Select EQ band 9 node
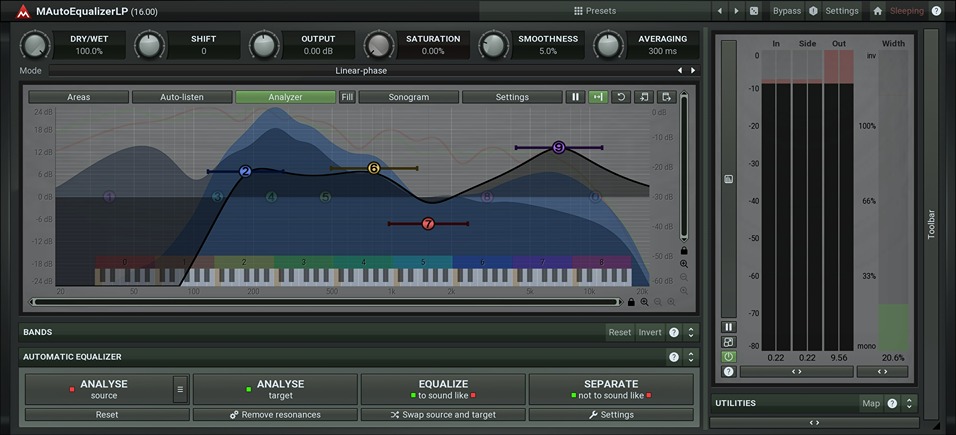Viewport: 956px width, 435px height. point(558,147)
